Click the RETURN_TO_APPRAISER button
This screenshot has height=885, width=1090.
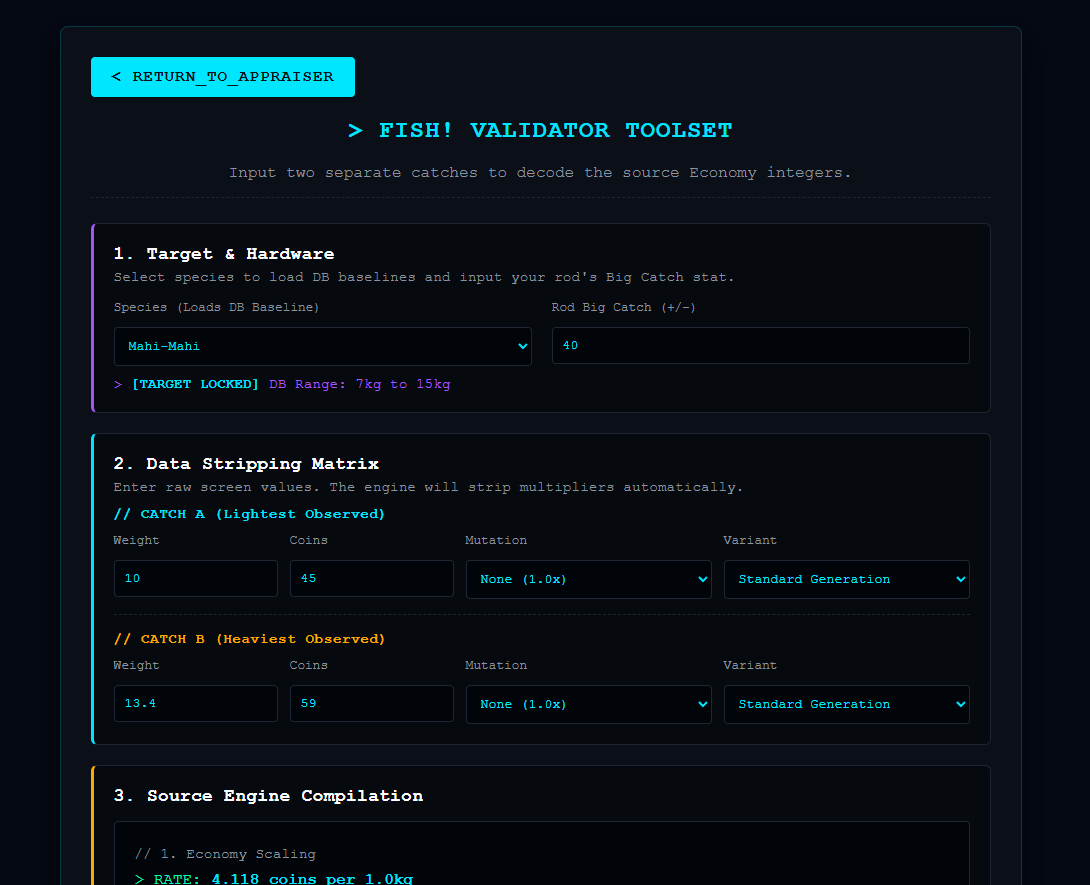point(222,77)
